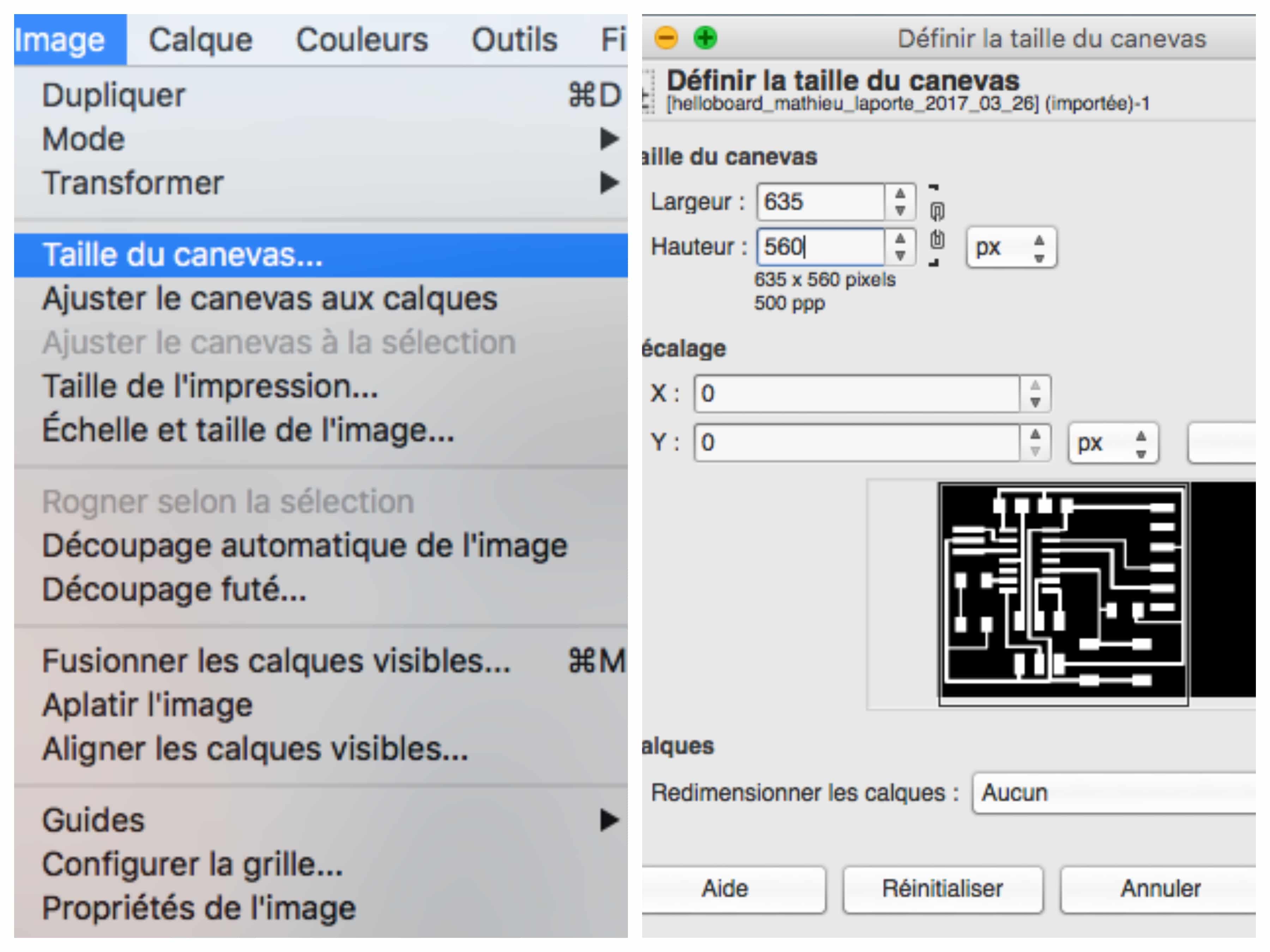
Task: Decrease X offset with down arrow
Action: (1035, 403)
